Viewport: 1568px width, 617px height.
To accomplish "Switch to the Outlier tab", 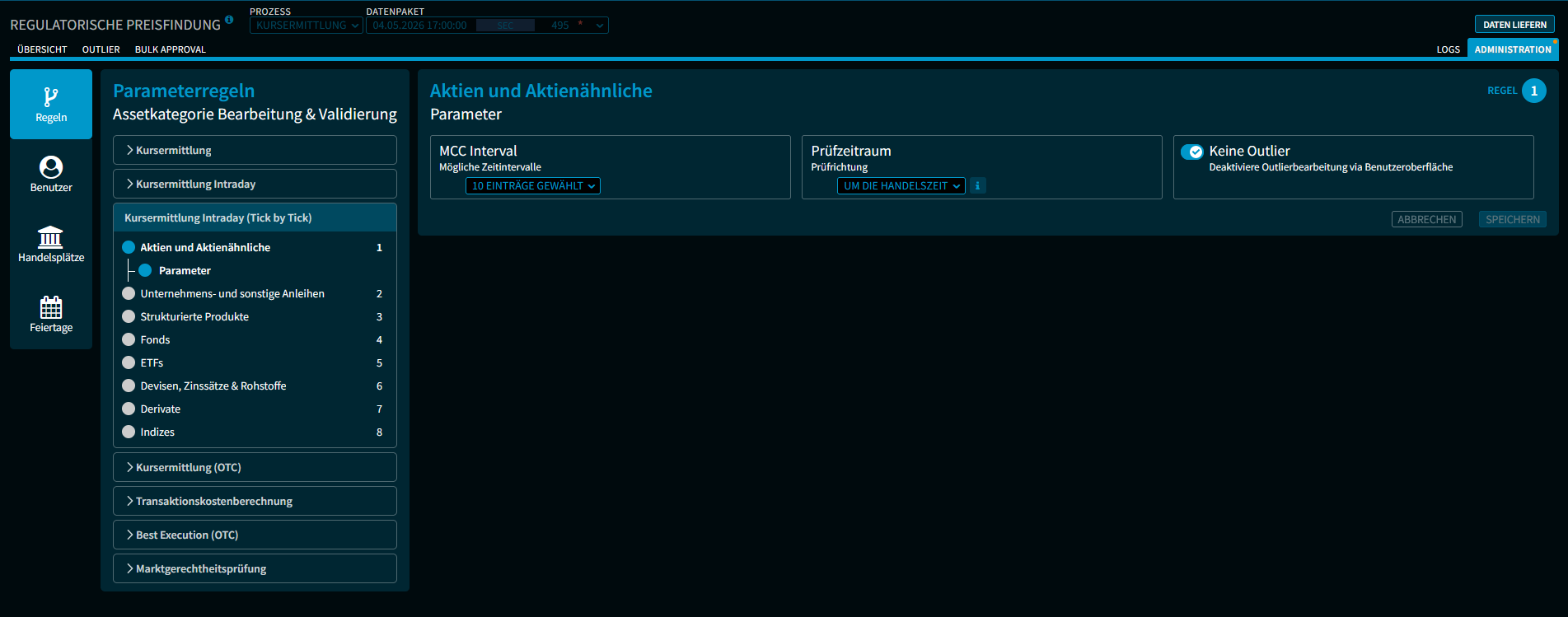I will (x=101, y=49).
